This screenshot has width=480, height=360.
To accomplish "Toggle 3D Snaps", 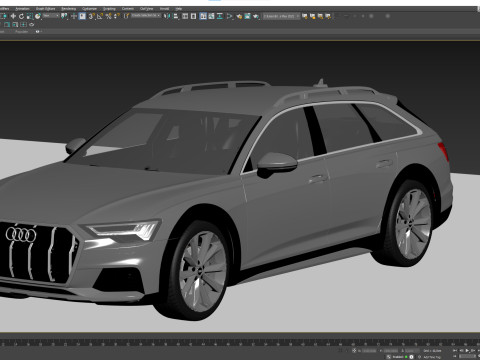I will (91, 16).
